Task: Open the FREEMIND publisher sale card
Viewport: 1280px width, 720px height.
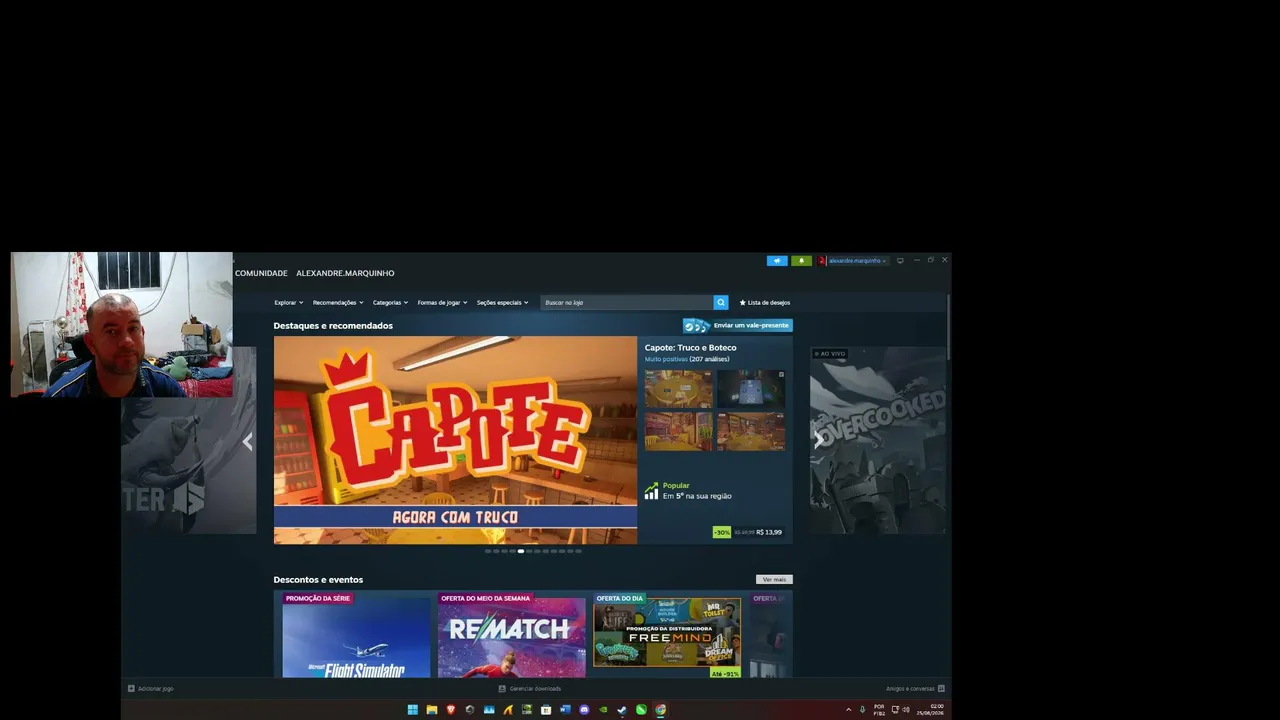Action: coord(667,634)
